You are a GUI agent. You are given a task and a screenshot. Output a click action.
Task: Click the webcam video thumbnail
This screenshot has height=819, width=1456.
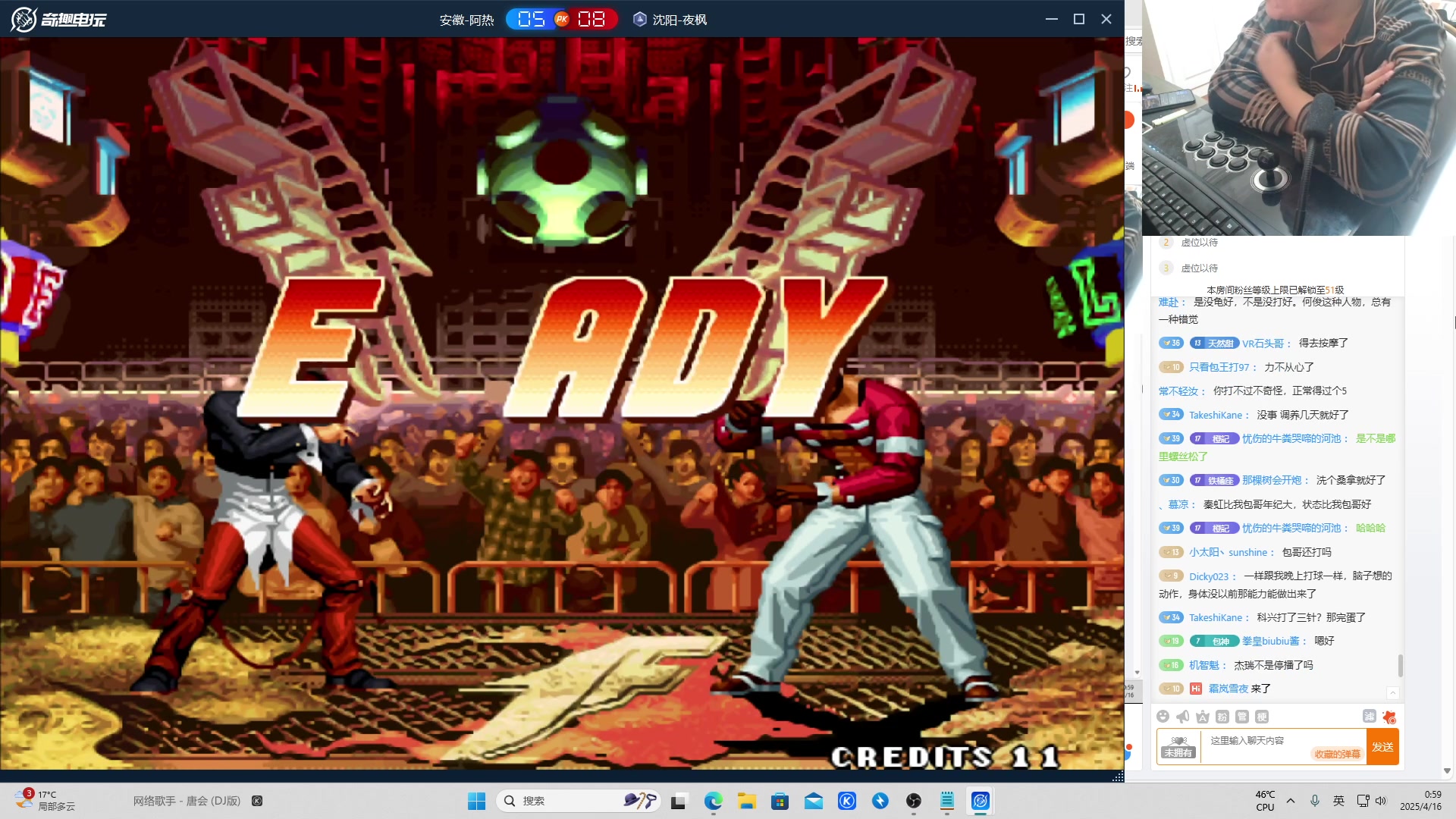1299,118
